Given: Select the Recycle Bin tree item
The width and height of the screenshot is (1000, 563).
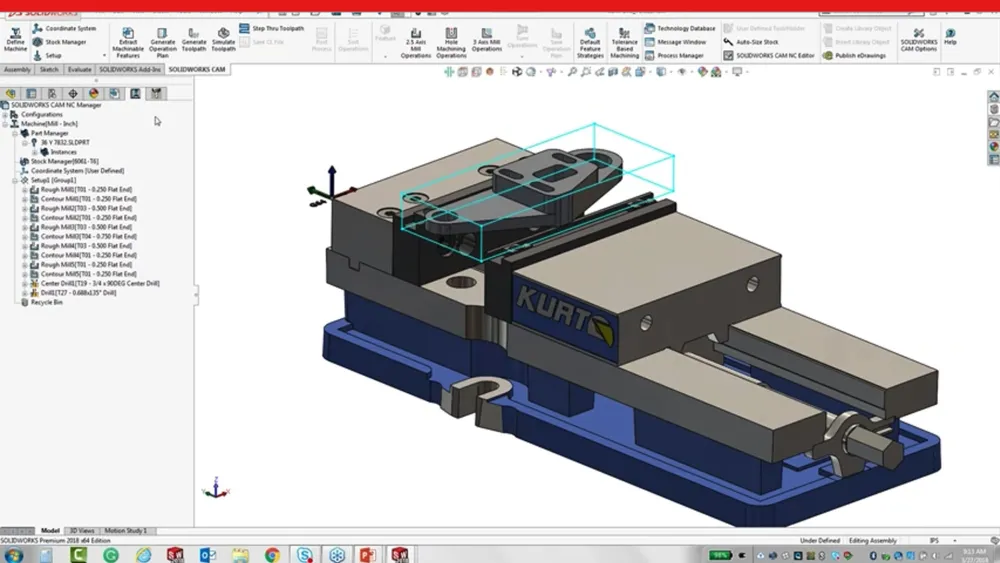Looking at the screenshot, I should click(41, 302).
